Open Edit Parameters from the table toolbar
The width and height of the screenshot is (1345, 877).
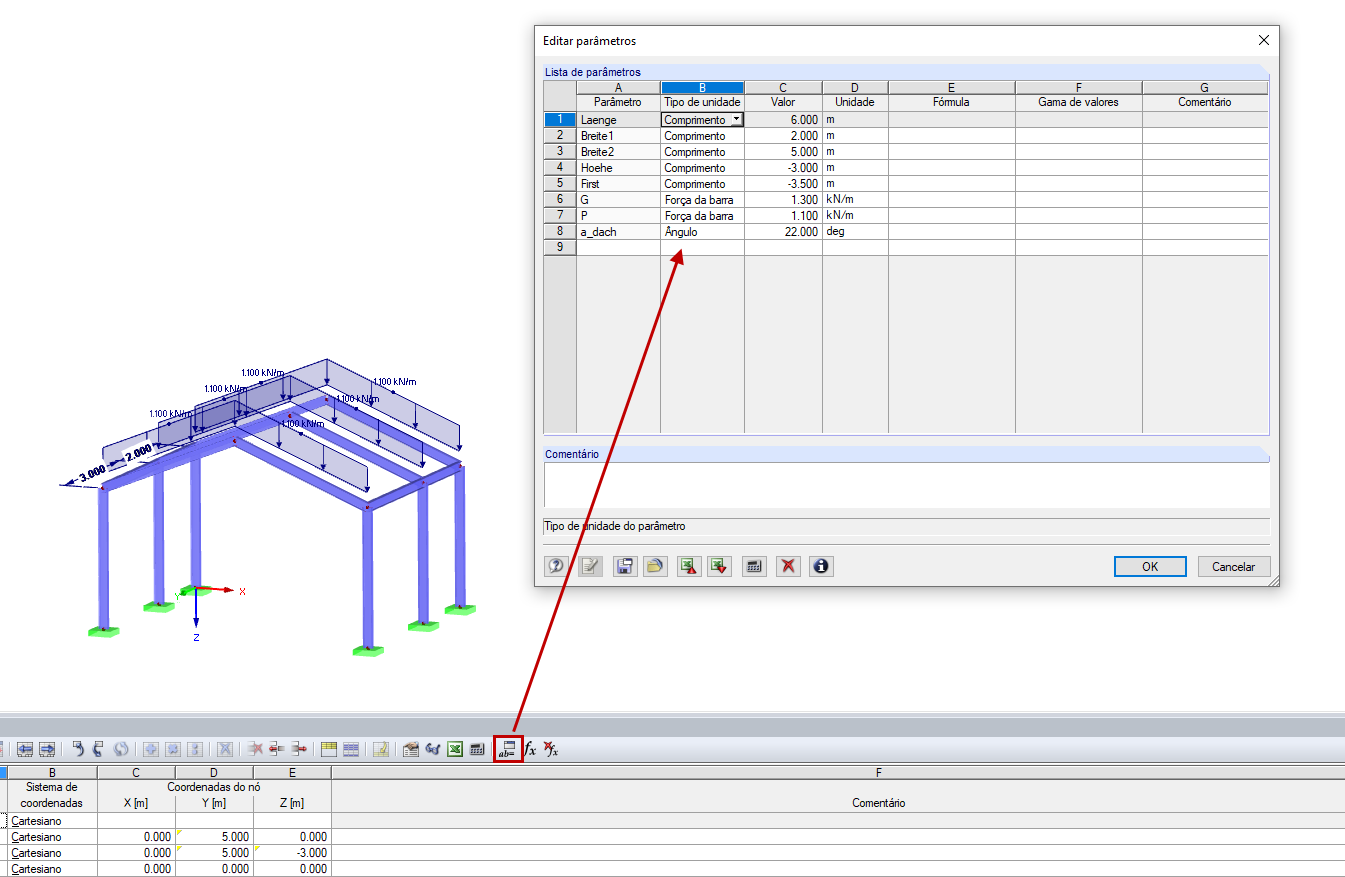(x=508, y=748)
